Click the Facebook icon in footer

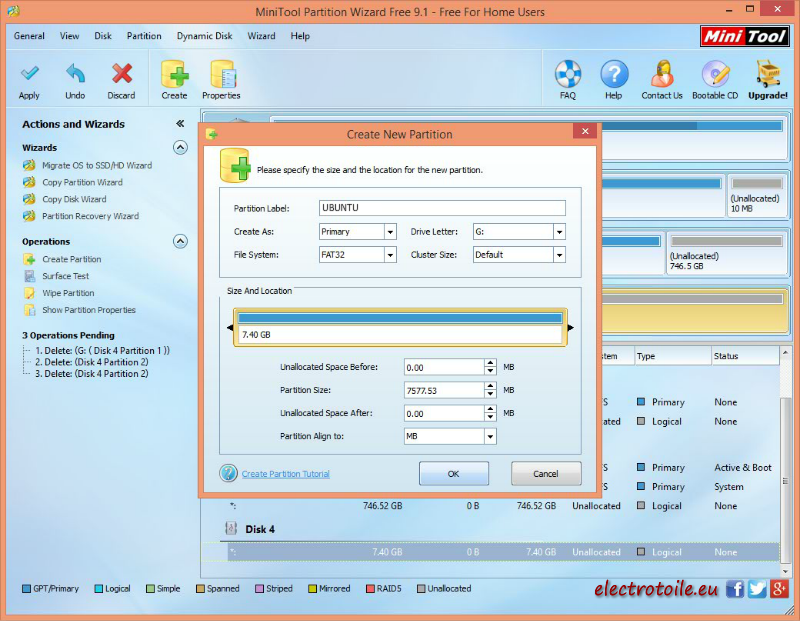735,589
